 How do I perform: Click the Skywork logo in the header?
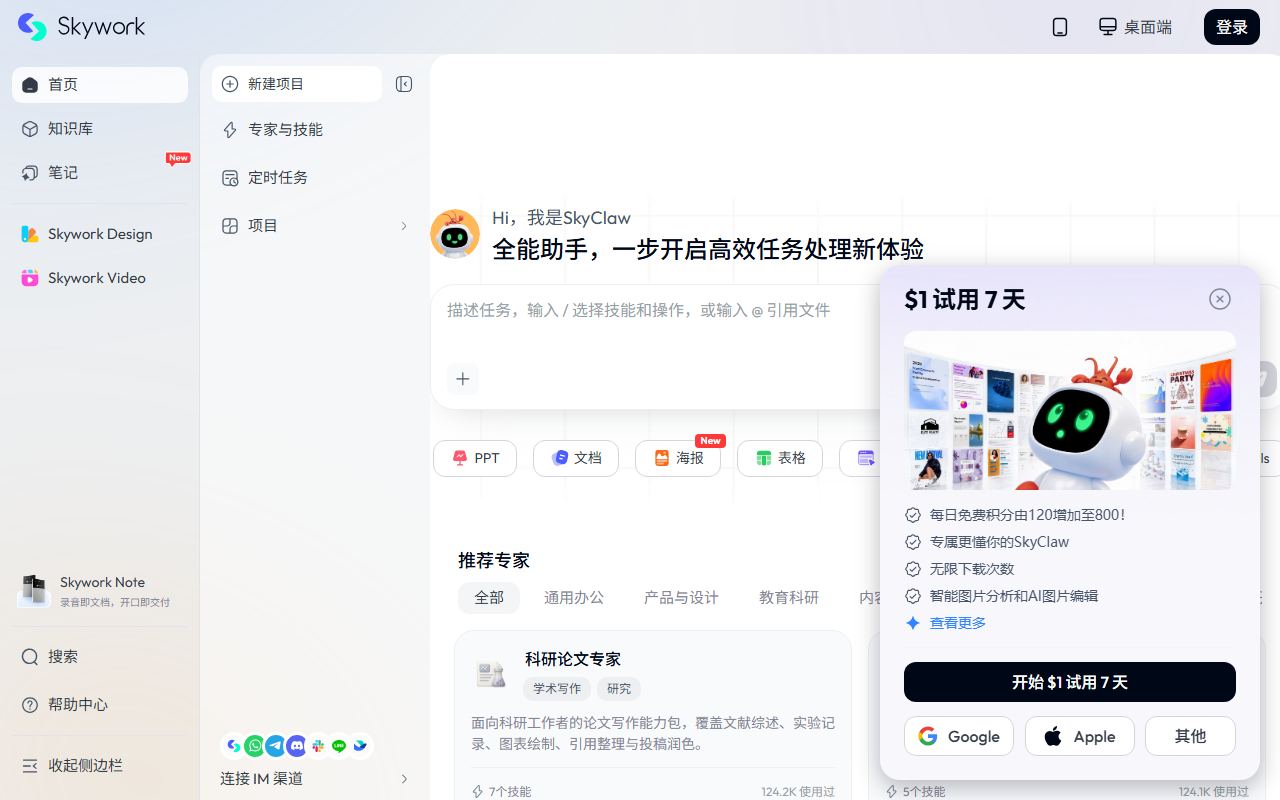(x=82, y=27)
